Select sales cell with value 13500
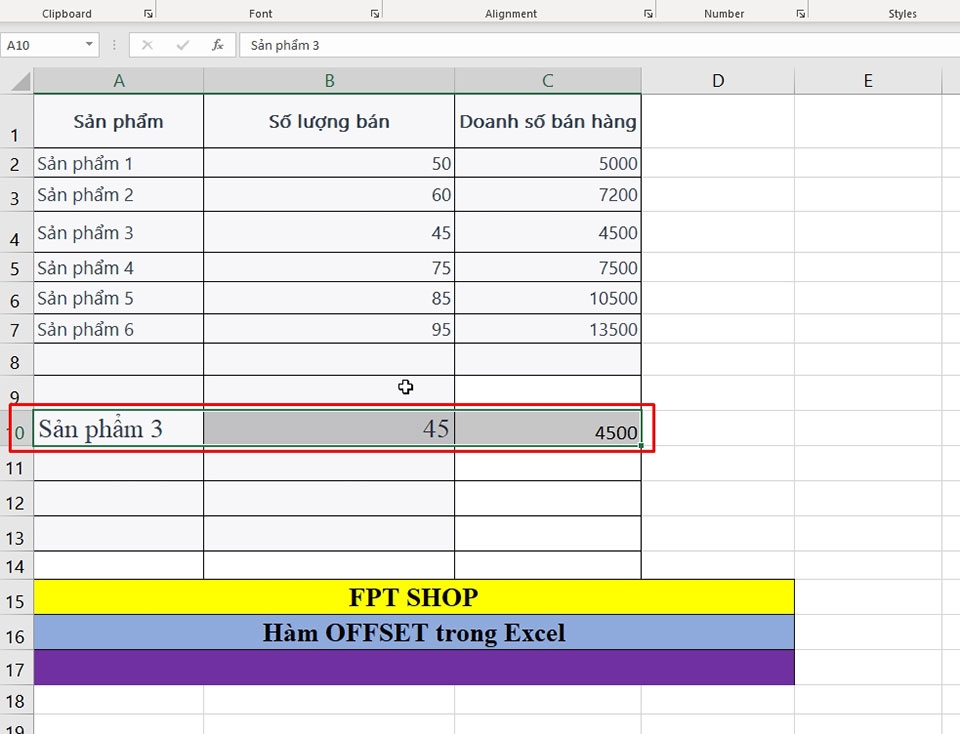The width and height of the screenshot is (960, 734). (x=548, y=329)
